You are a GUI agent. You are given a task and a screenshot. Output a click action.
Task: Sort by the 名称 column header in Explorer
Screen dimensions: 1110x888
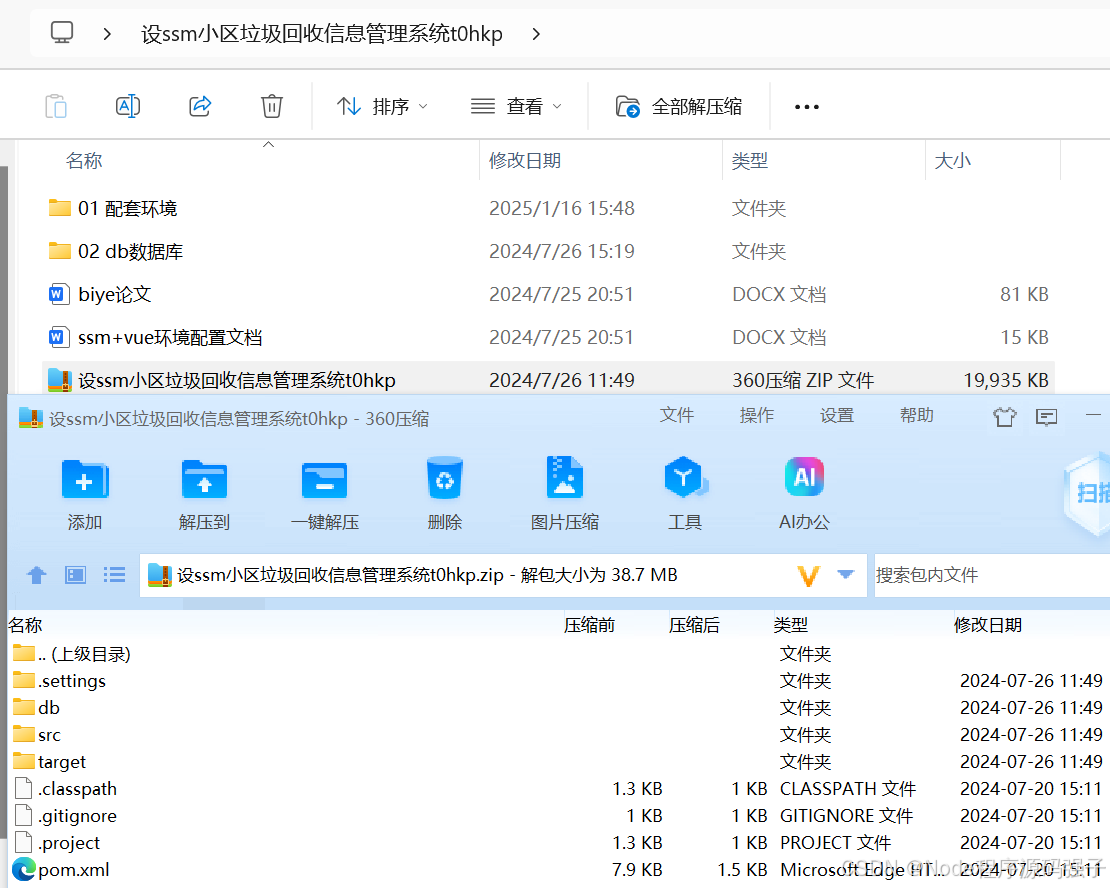(x=84, y=161)
